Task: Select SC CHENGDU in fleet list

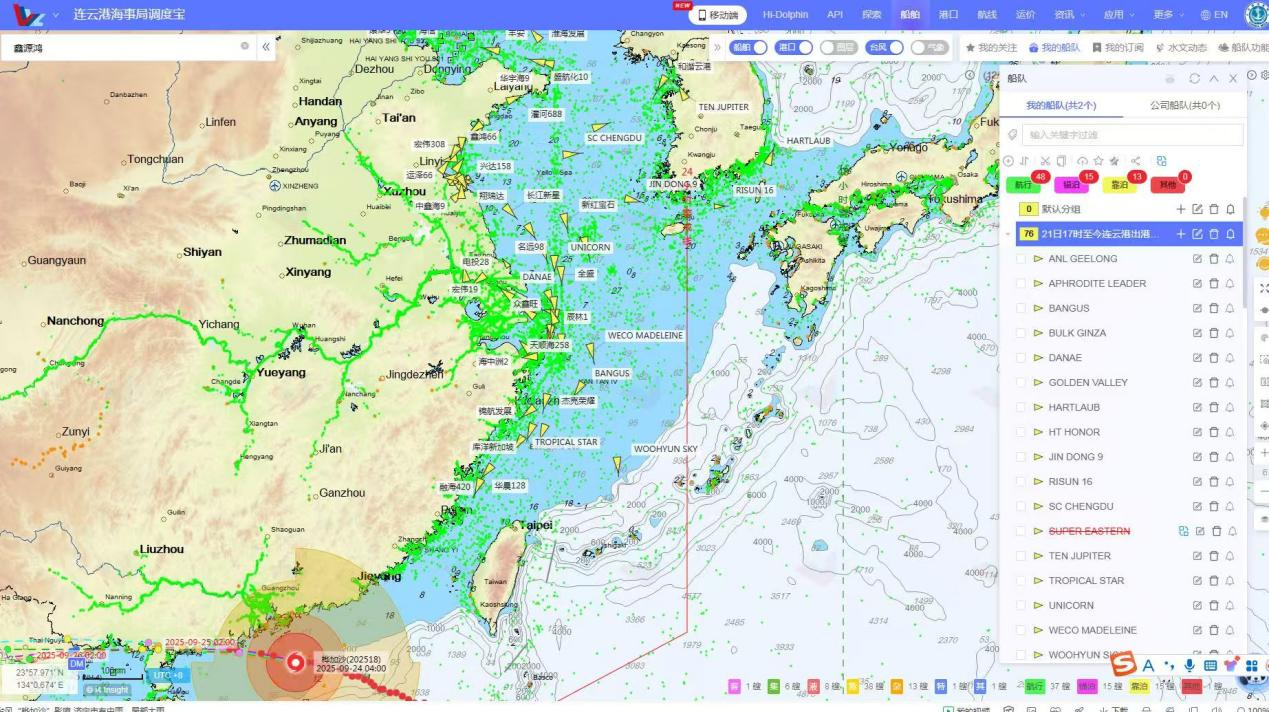Action: pos(1080,506)
